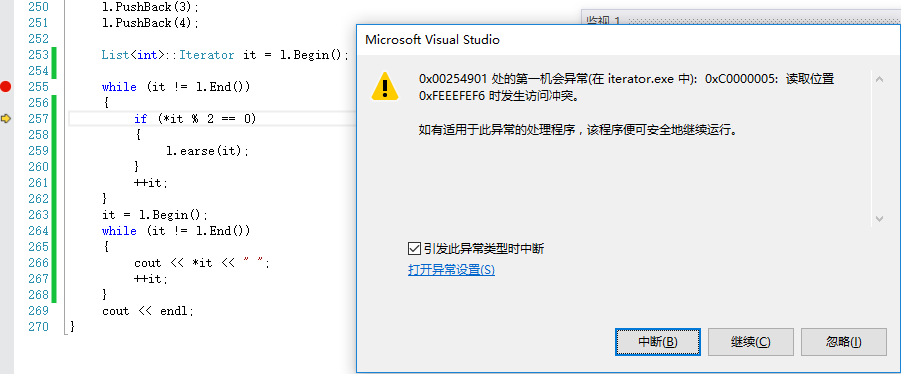The height and width of the screenshot is (374, 901).
Task: Place cursor on l.earse(it) code line
Action: [x=207, y=151]
